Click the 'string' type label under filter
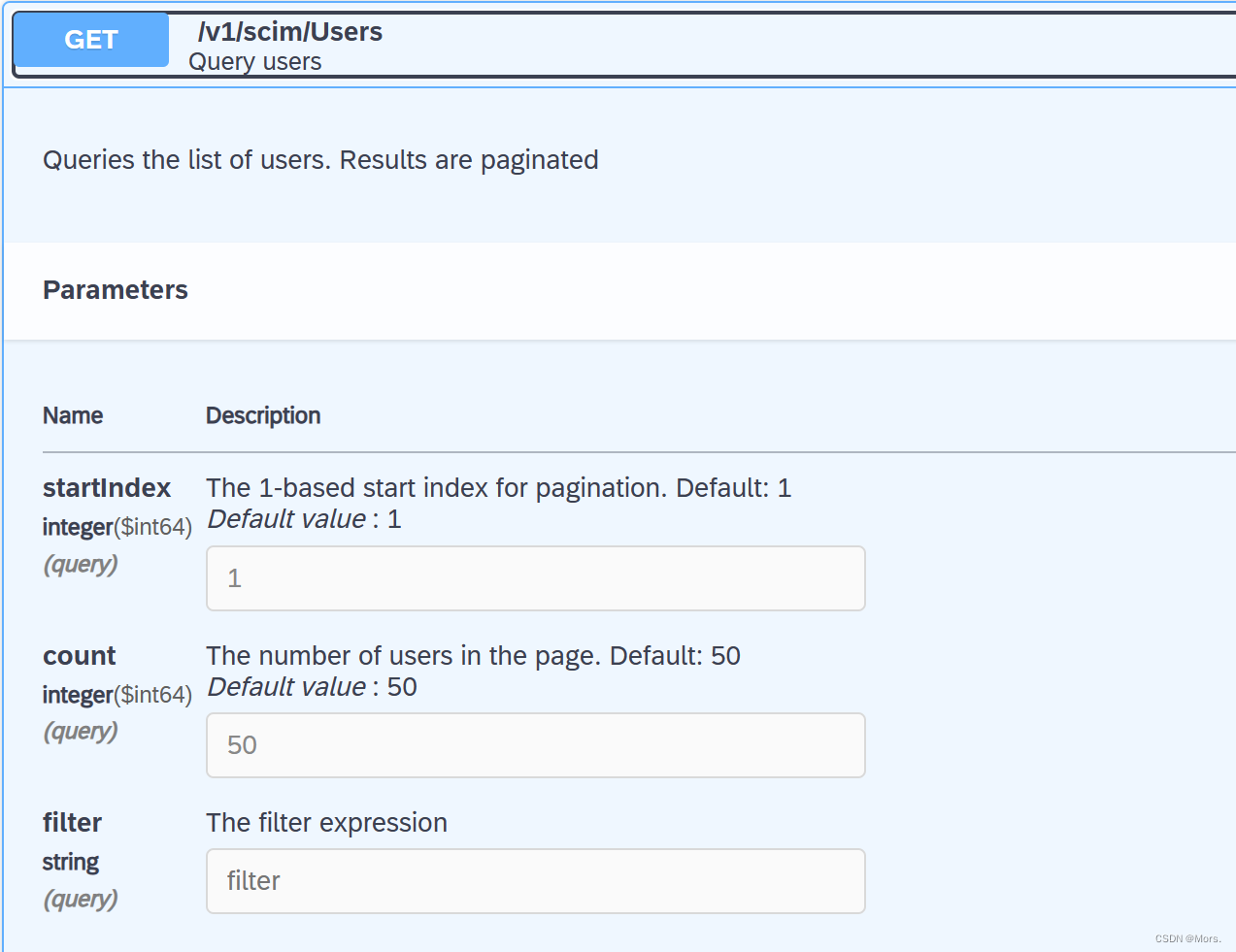1236x952 pixels. (71, 863)
